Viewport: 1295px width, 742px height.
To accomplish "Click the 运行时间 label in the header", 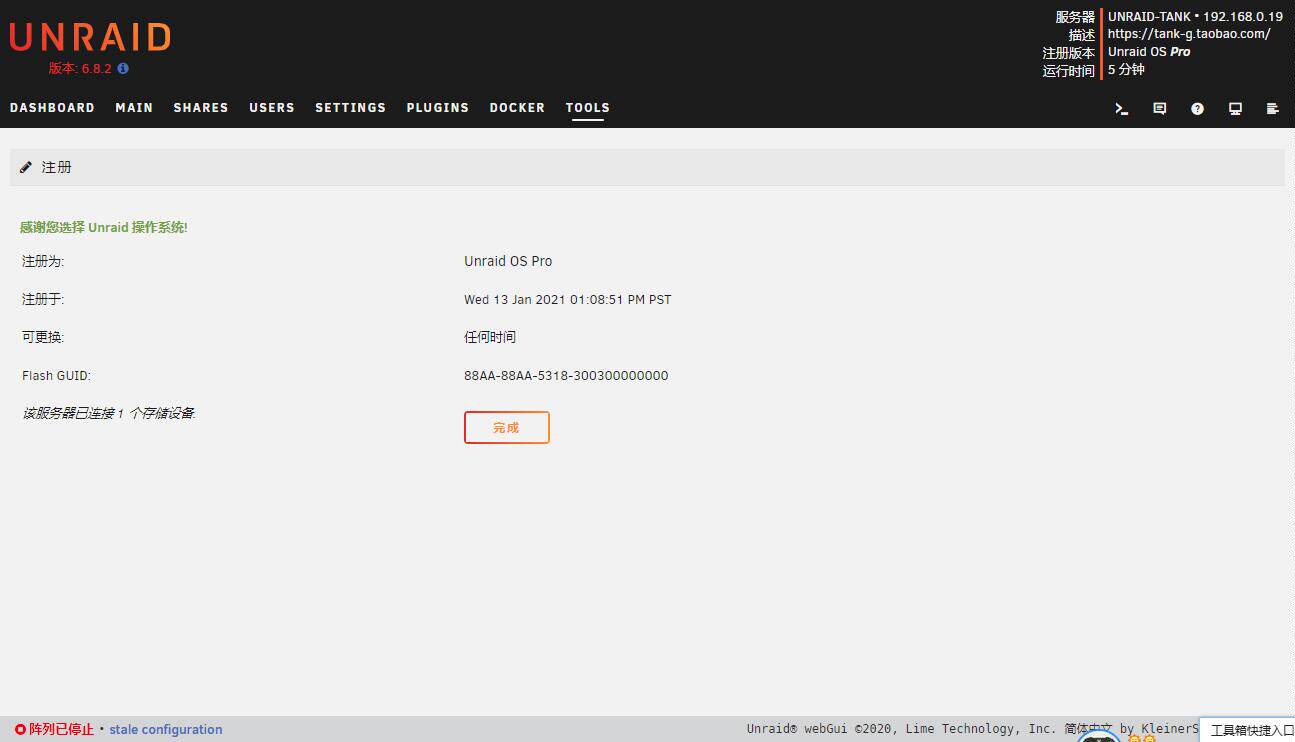I will tap(1069, 71).
